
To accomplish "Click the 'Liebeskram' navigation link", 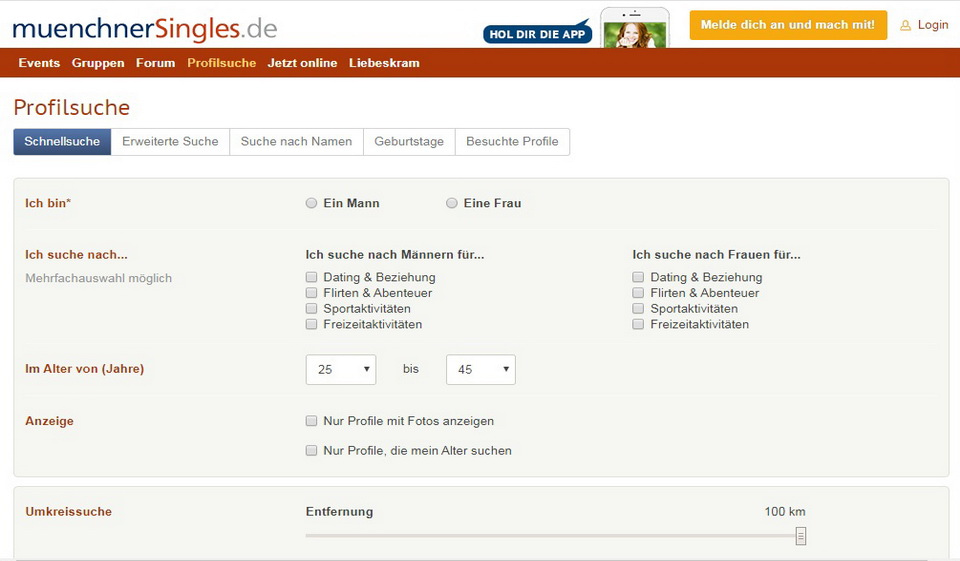I will tap(384, 63).
